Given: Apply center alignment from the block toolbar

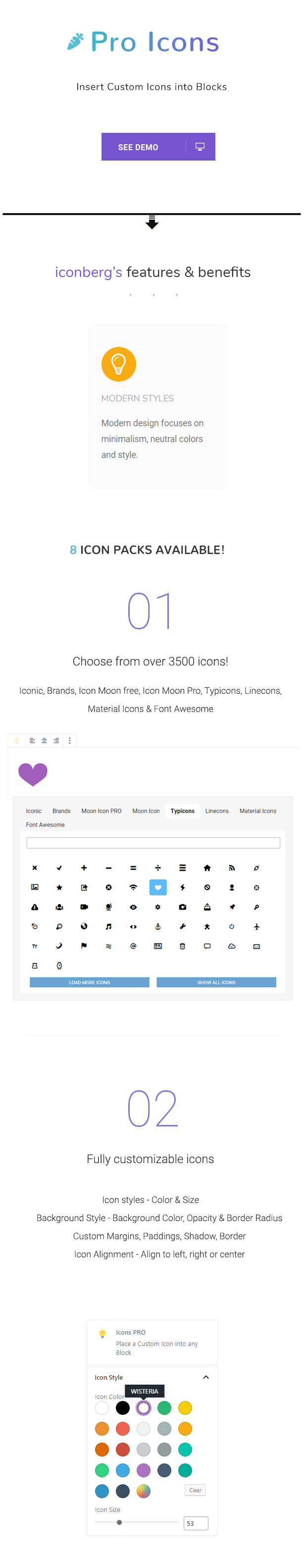Looking at the screenshot, I should pyautogui.click(x=45, y=741).
